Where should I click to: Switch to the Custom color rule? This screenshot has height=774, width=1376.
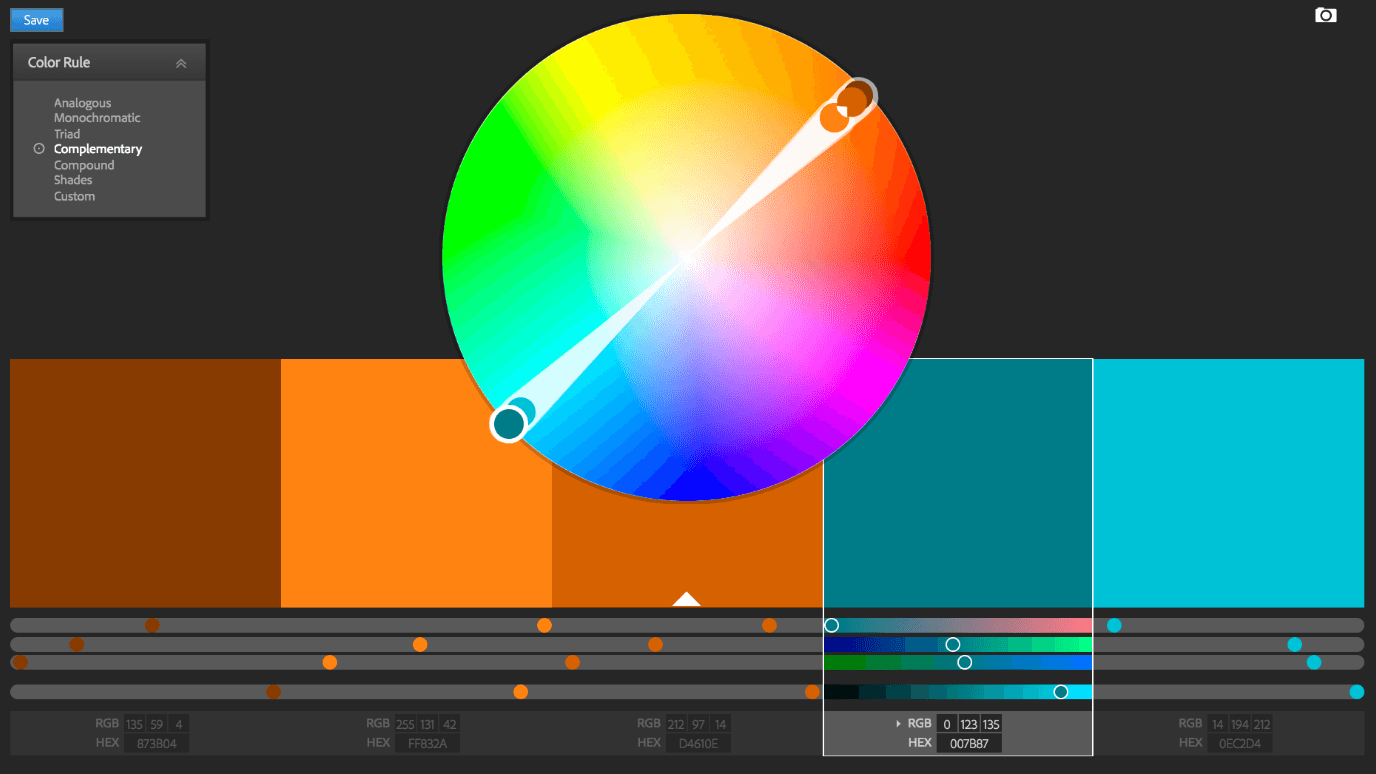click(74, 196)
